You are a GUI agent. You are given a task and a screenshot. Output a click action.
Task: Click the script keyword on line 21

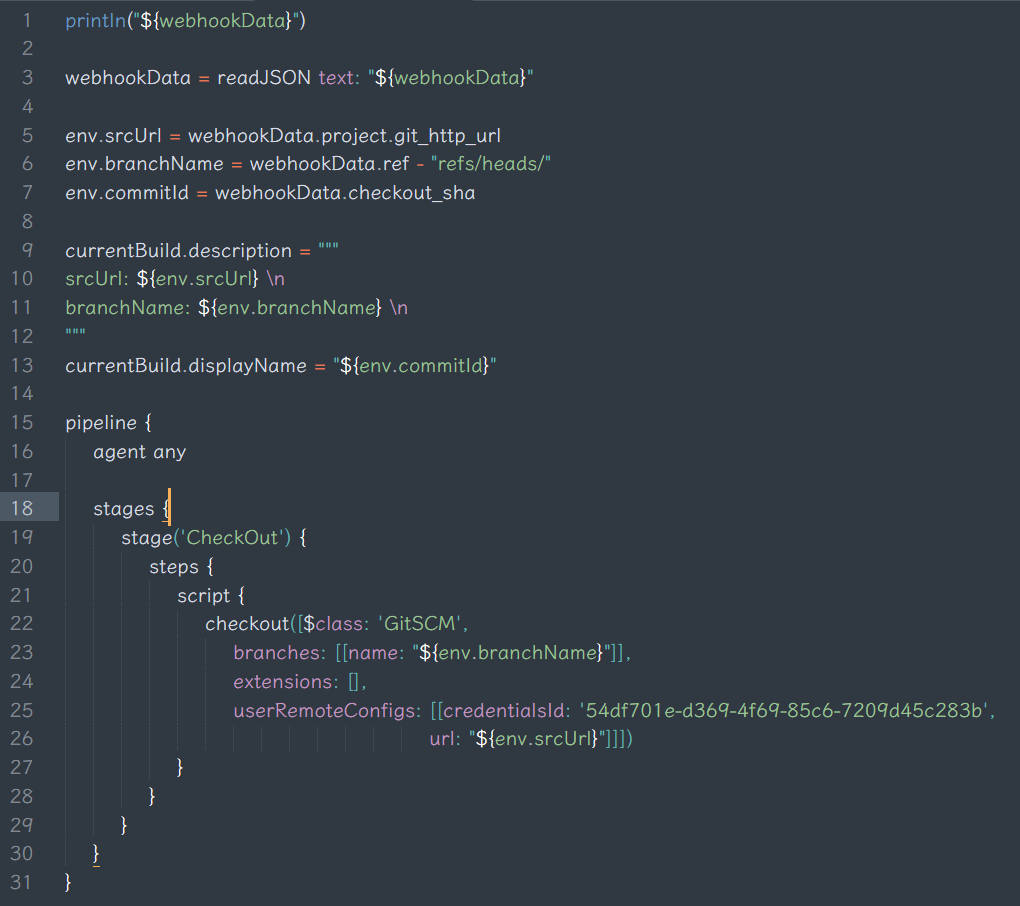point(204,596)
